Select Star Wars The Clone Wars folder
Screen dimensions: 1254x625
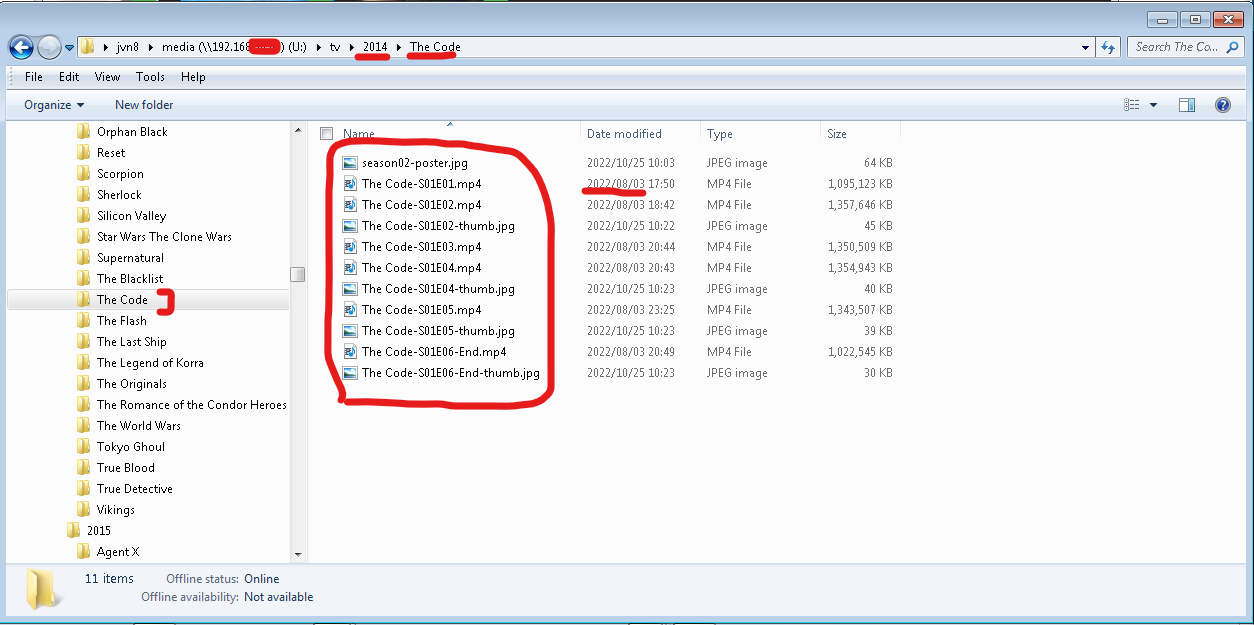click(x=164, y=237)
